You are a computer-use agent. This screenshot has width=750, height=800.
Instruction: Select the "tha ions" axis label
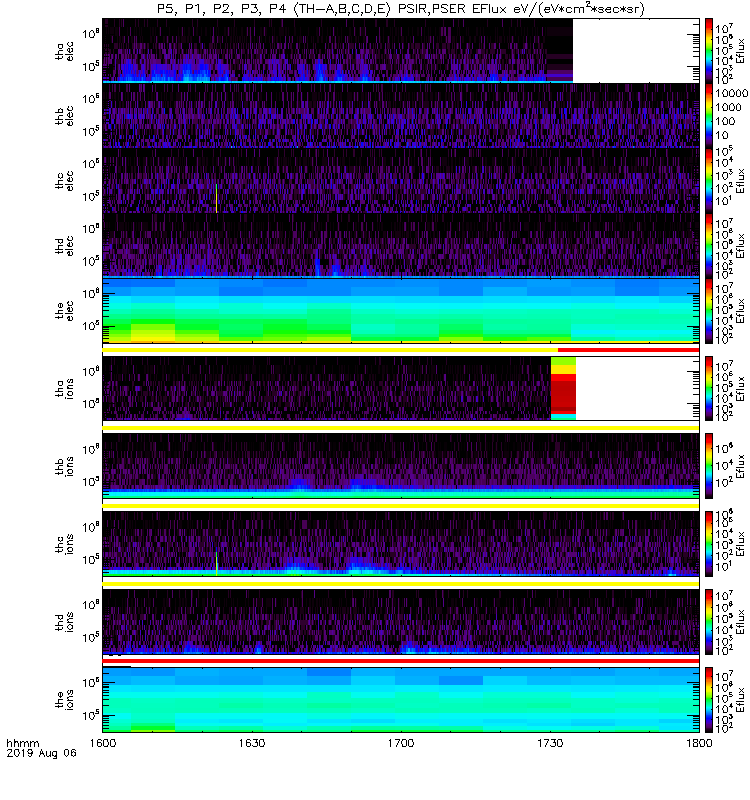(x=64, y=388)
